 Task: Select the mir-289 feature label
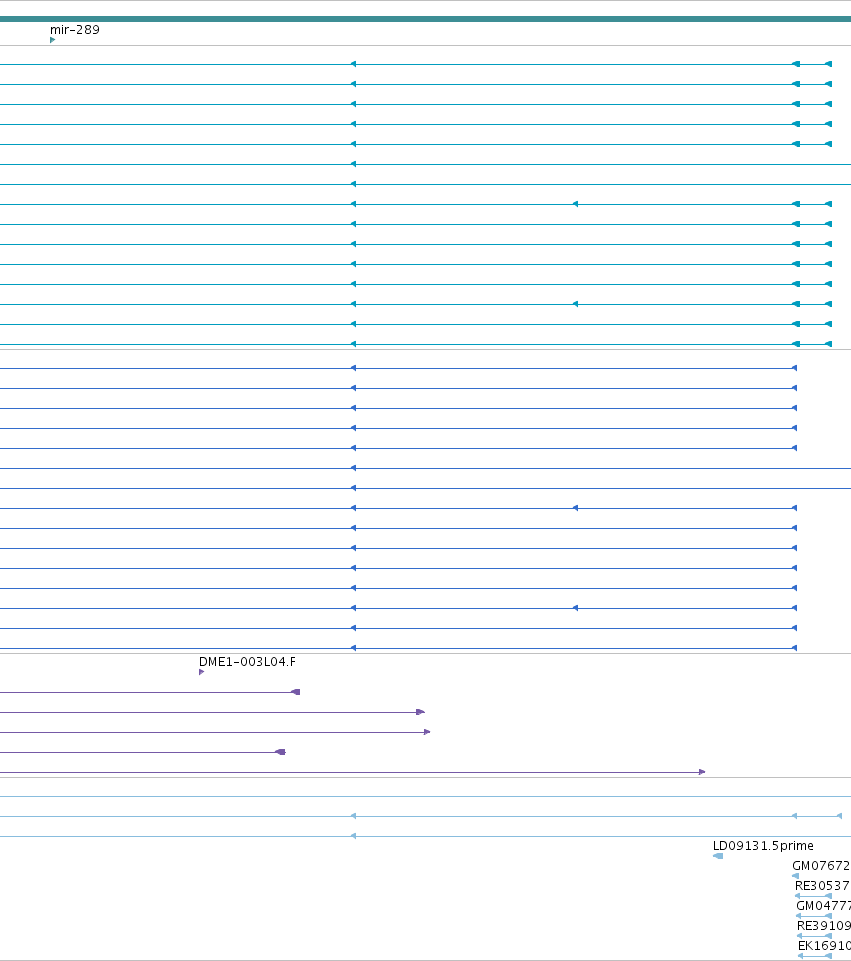[75, 29]
